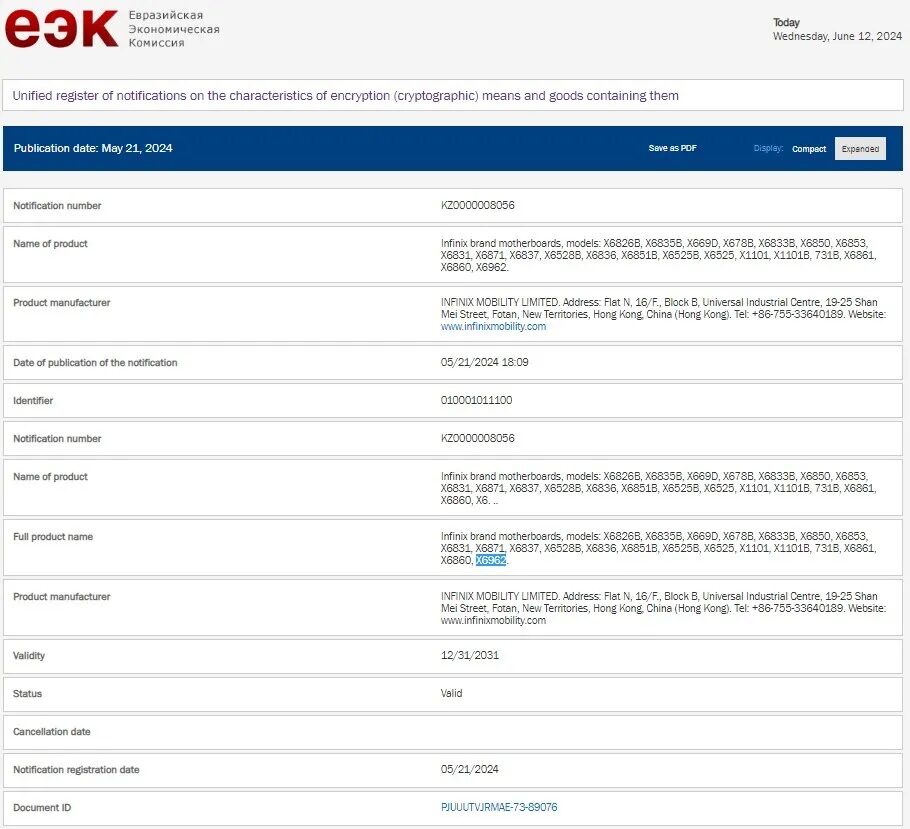This screenshot has height=829, width=910.
Task: Click the Identifier label
Action: (32, 401)
